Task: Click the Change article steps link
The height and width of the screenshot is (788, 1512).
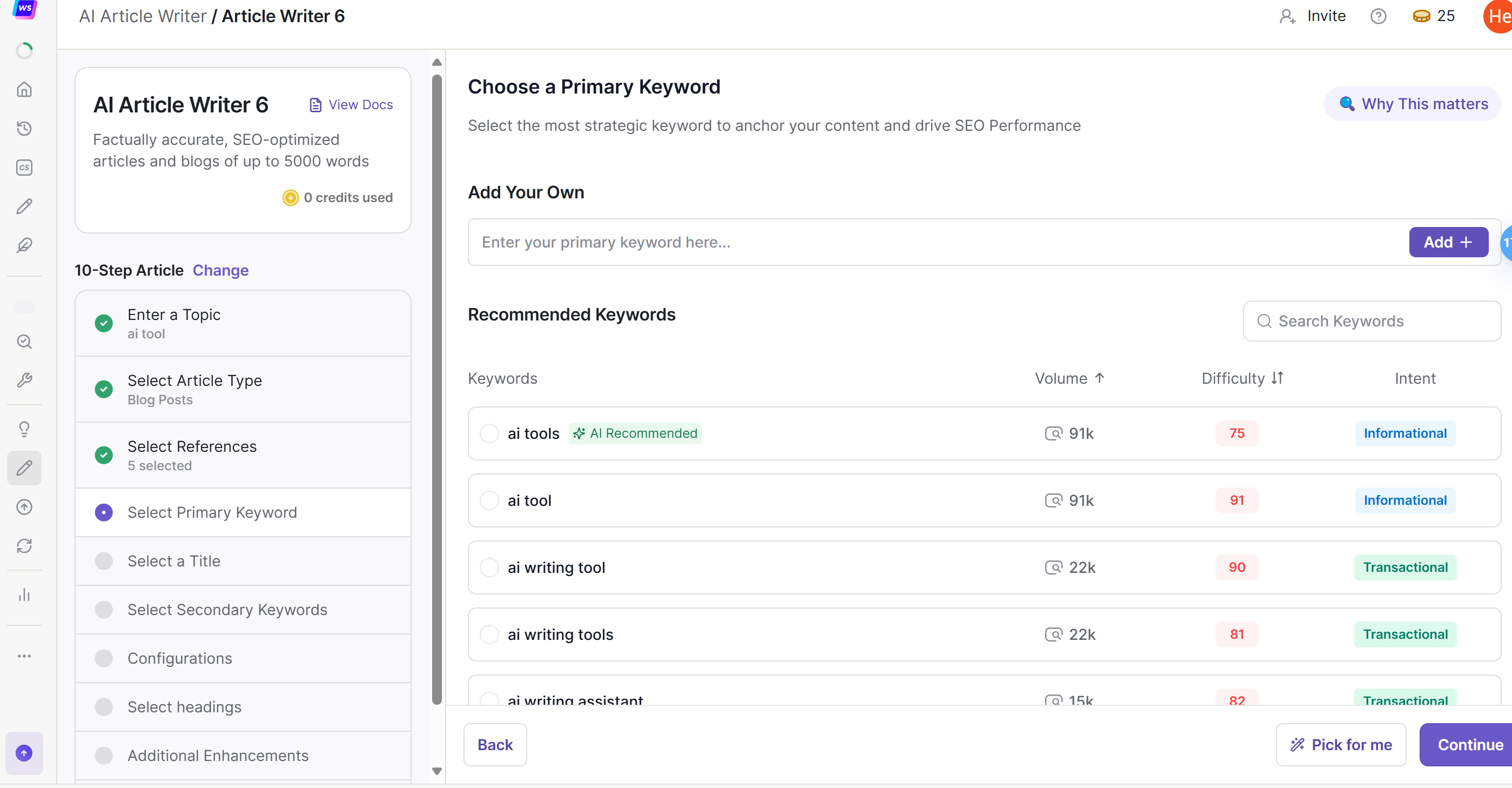Action: click(x=220, y=270)
